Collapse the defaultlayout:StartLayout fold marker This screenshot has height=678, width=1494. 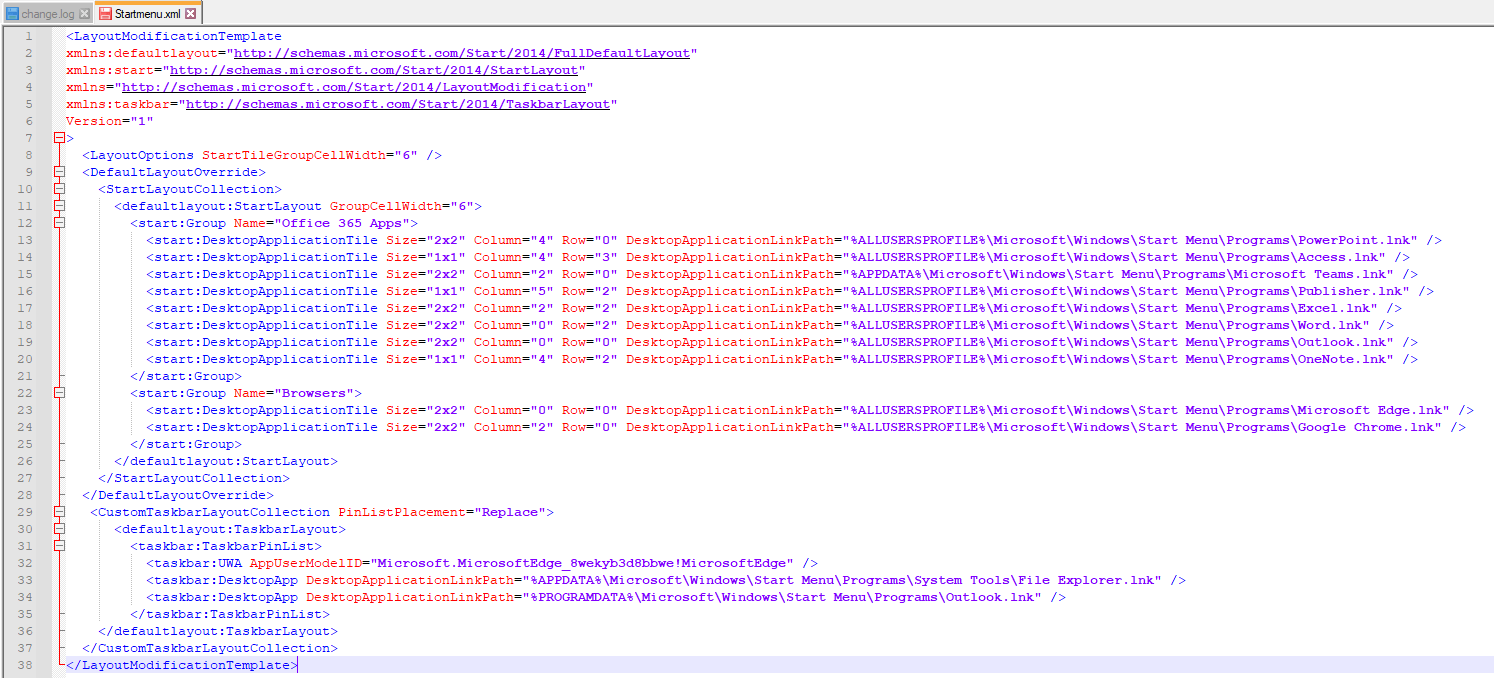point(59,206)
